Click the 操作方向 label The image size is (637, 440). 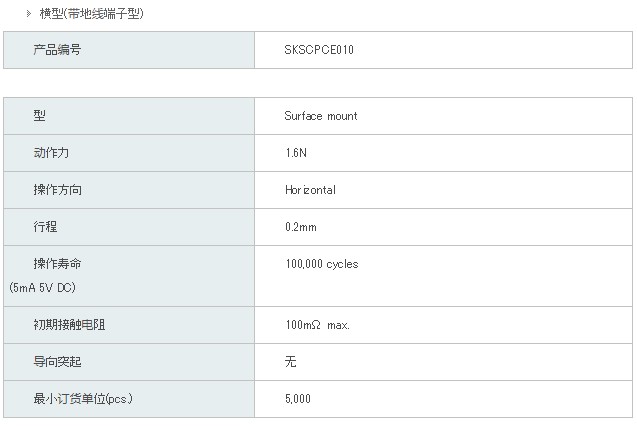(x=57, y=190)
